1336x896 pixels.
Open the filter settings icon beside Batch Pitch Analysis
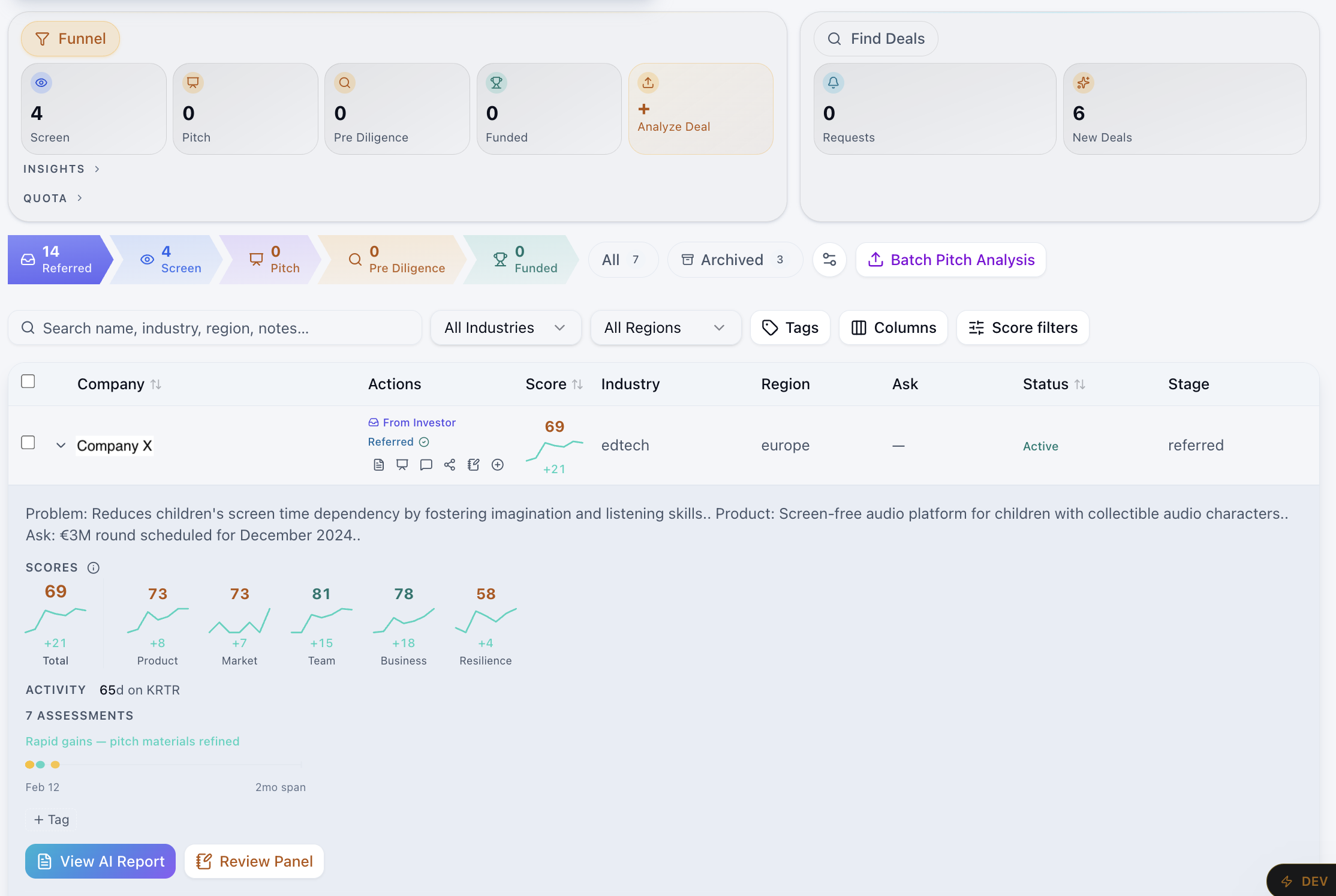(x=829, y=260)
